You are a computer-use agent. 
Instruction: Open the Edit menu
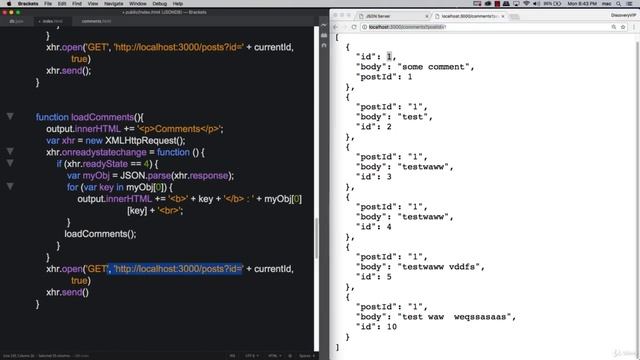(62, 4)
